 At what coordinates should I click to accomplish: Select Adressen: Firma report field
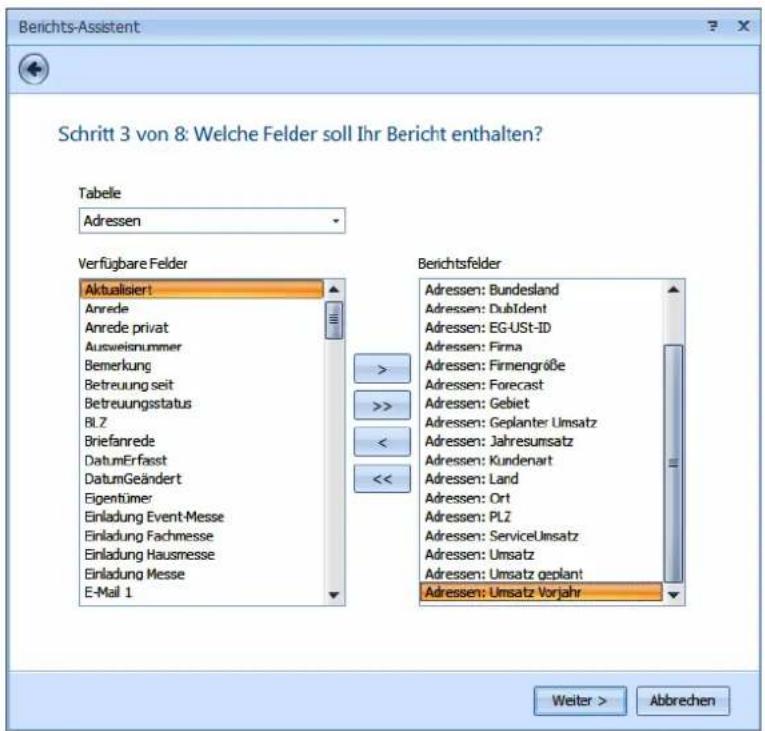pos(541,346)
